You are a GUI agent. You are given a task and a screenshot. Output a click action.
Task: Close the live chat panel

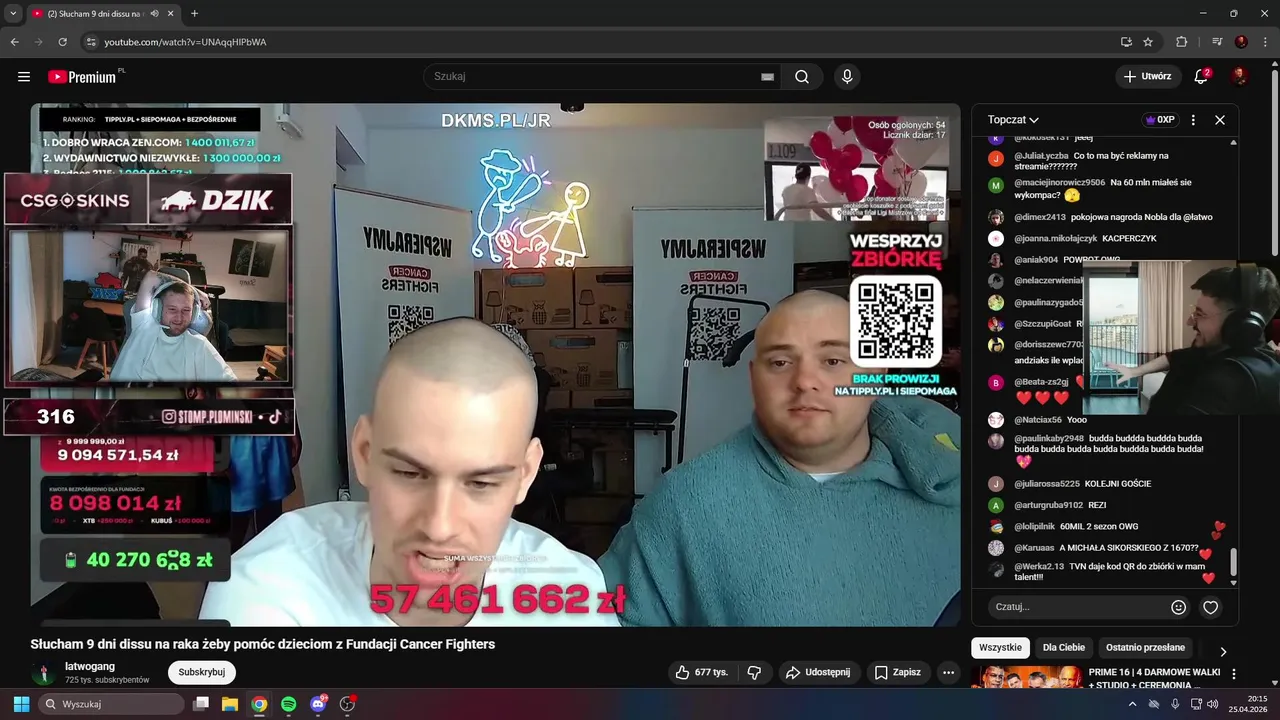tap(1220, 120)
